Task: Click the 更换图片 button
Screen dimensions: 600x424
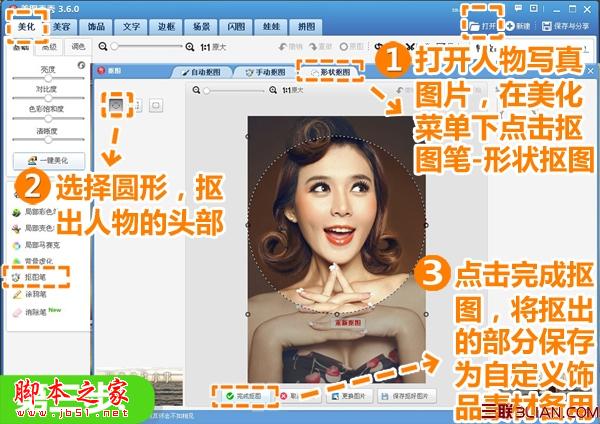Action: pyautogui.click(x=349, y=396)
